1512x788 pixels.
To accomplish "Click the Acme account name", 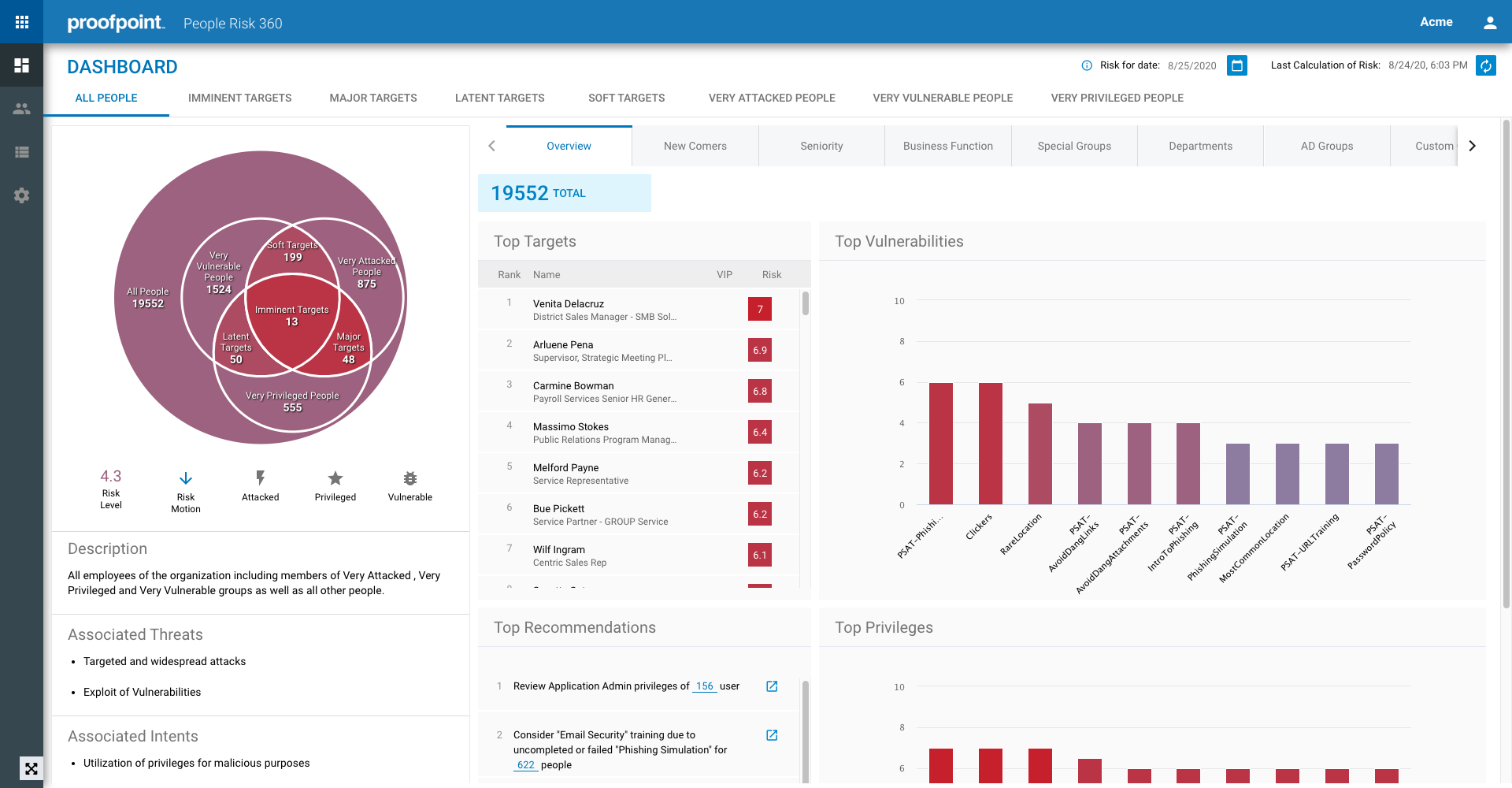I will [x=1436, y=22].
